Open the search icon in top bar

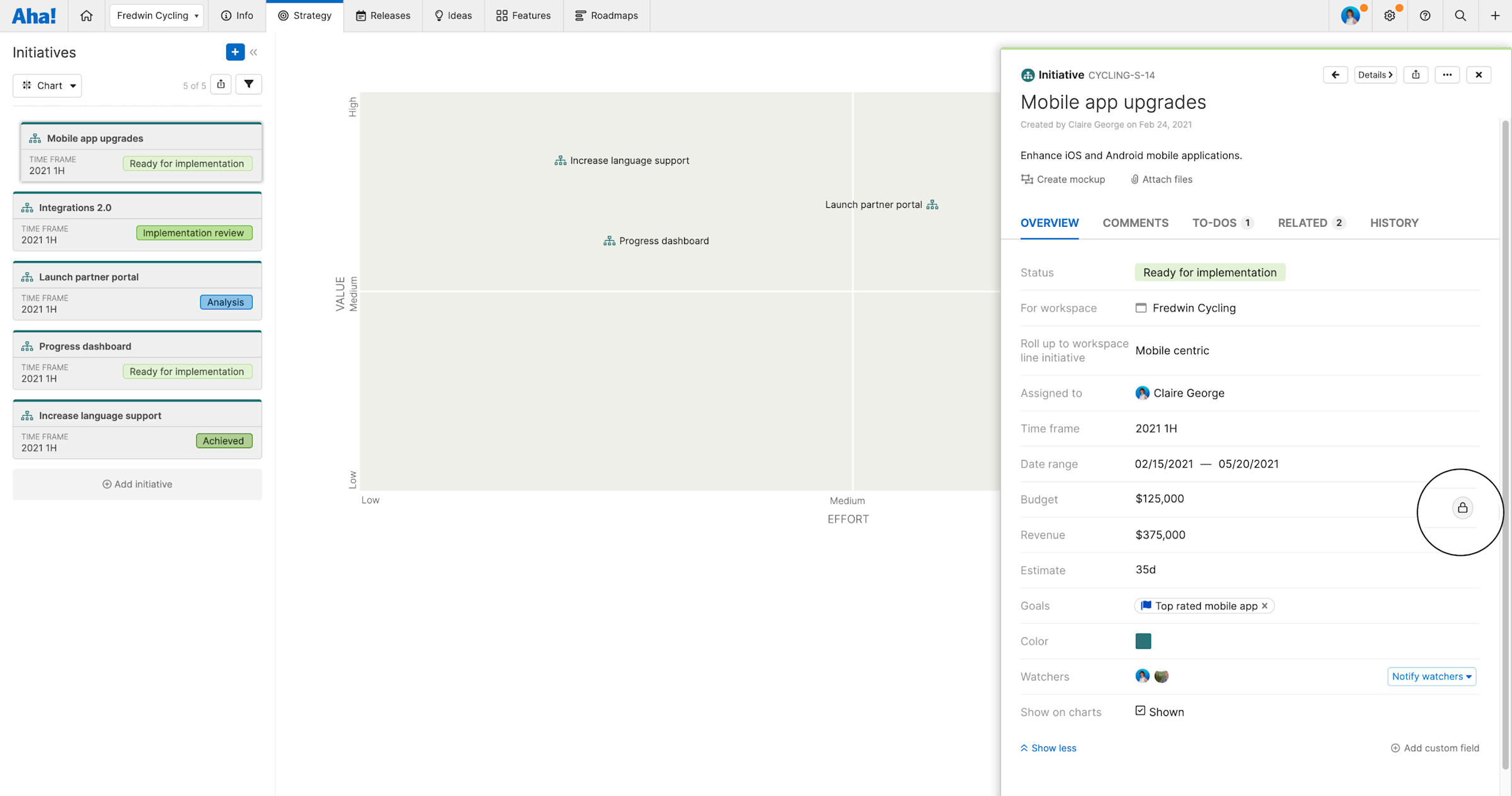coord(1460,16)
